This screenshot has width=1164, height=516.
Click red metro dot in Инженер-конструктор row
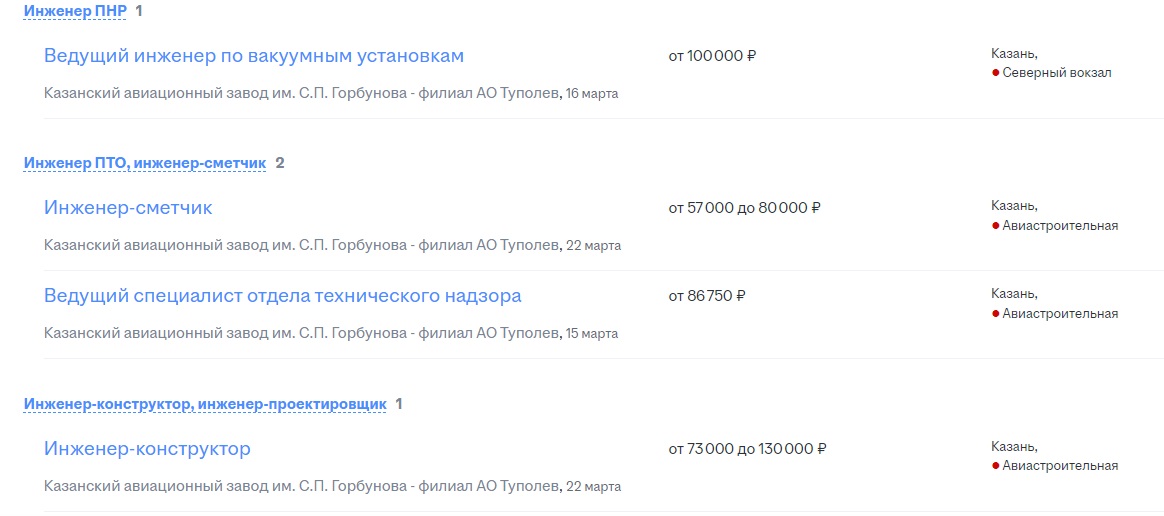click(995, 466)
